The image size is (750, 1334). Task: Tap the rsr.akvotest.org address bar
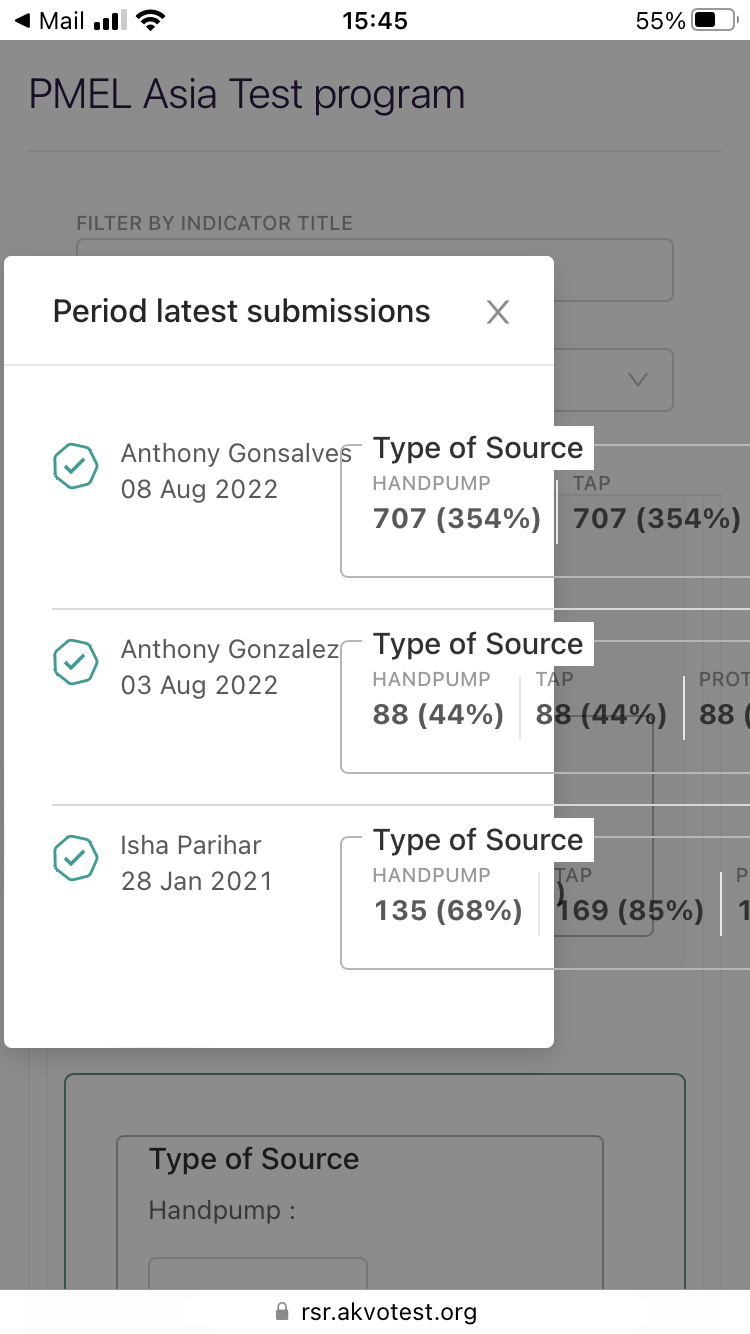388,1312
